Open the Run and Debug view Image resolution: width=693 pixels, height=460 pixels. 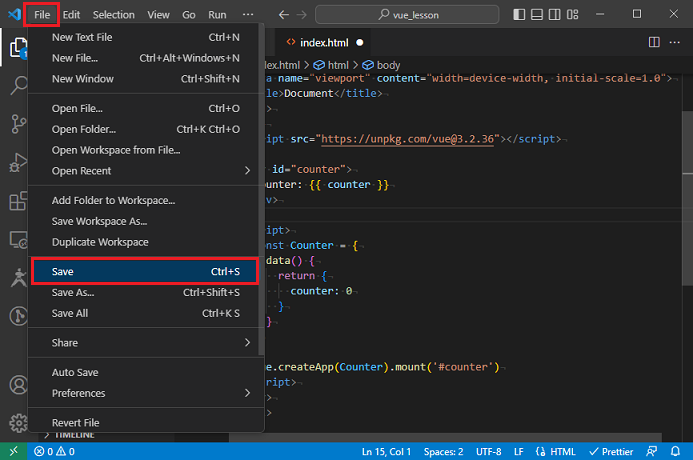19,163
